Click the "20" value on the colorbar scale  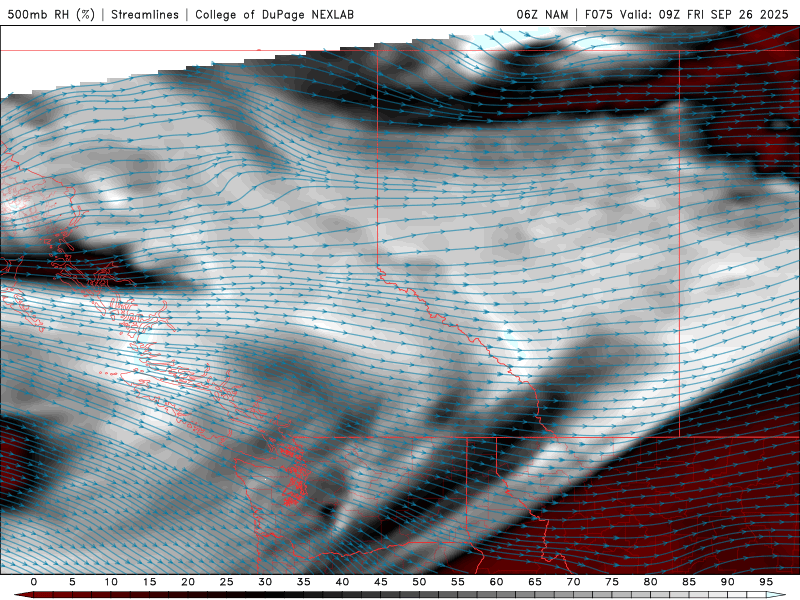tap(188, 582)
